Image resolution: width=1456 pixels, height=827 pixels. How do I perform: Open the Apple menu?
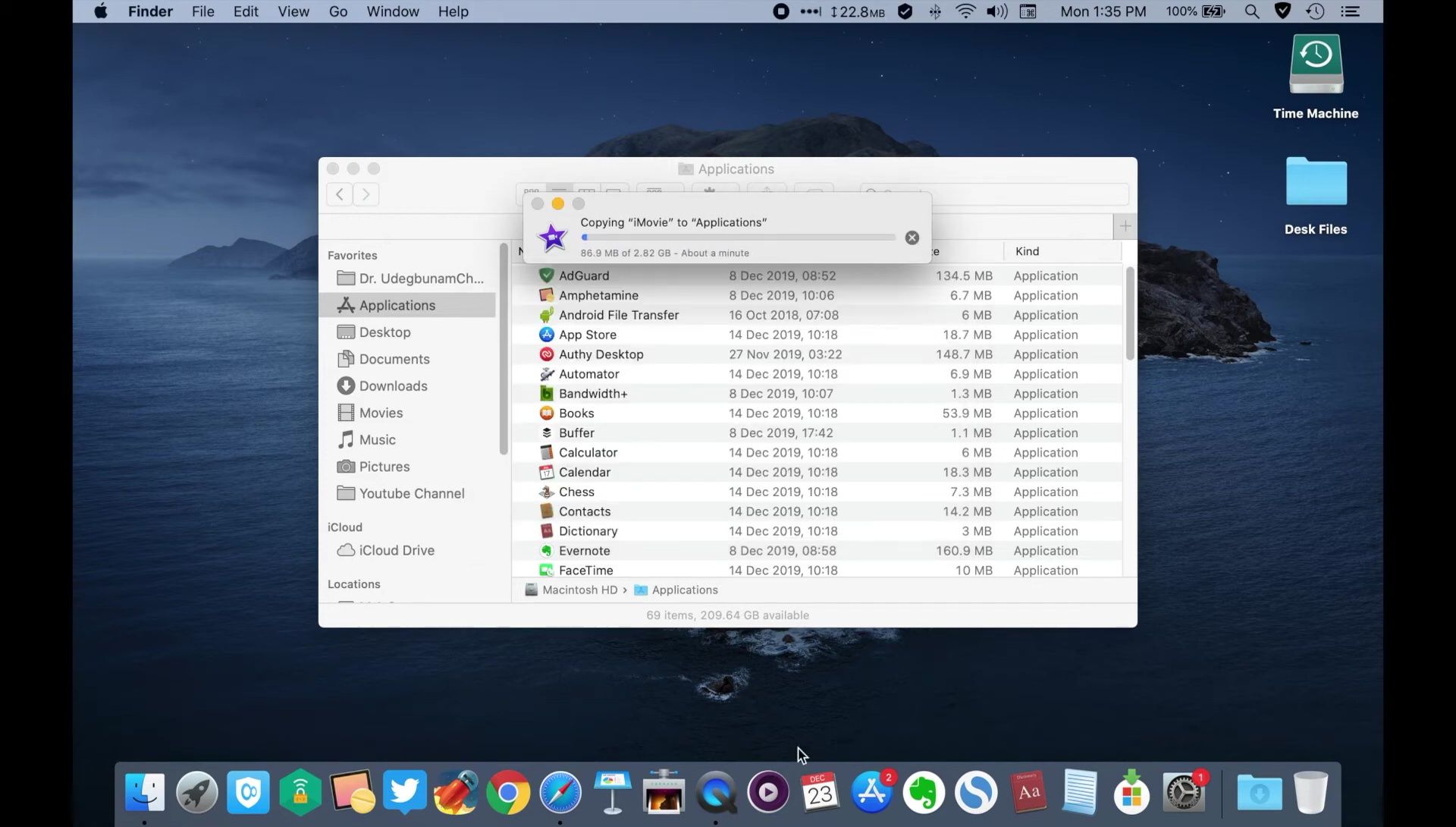[100, 11]
